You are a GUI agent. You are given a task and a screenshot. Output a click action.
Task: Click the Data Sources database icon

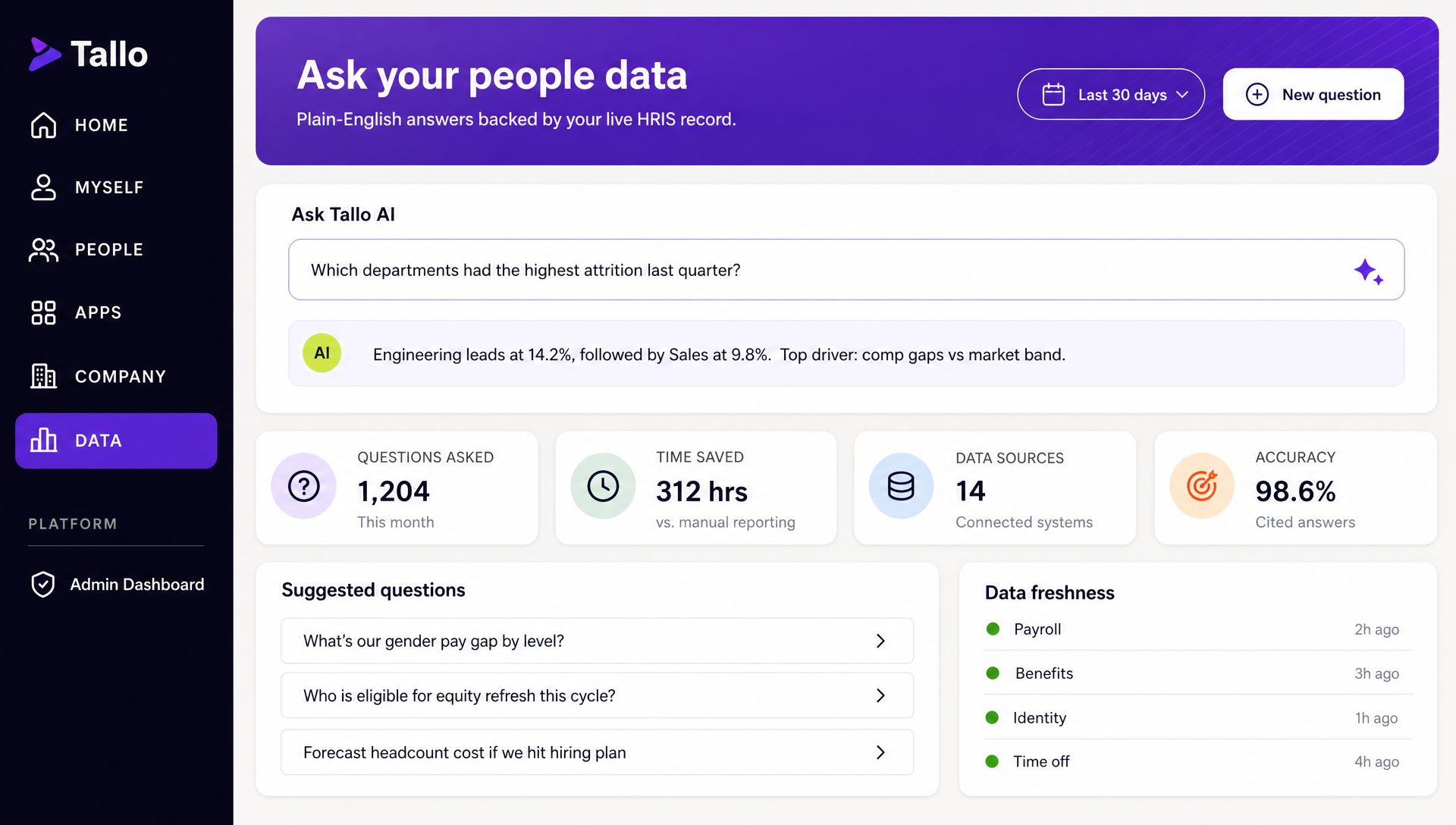click(901, 486)
